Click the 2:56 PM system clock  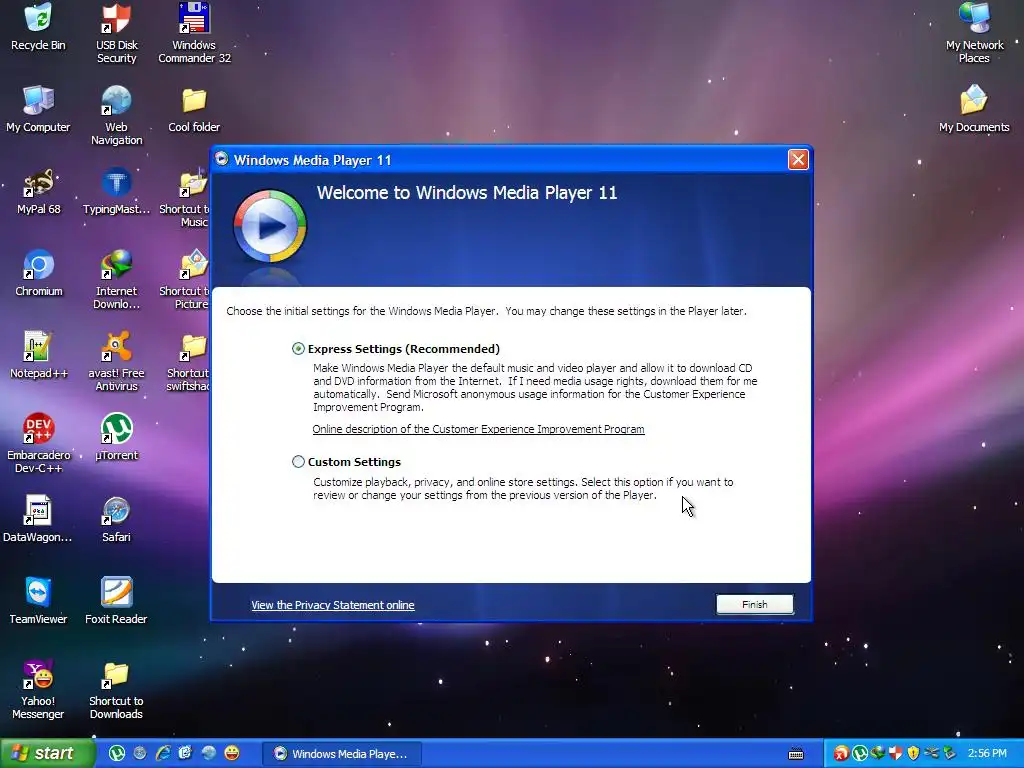(987, 753)
